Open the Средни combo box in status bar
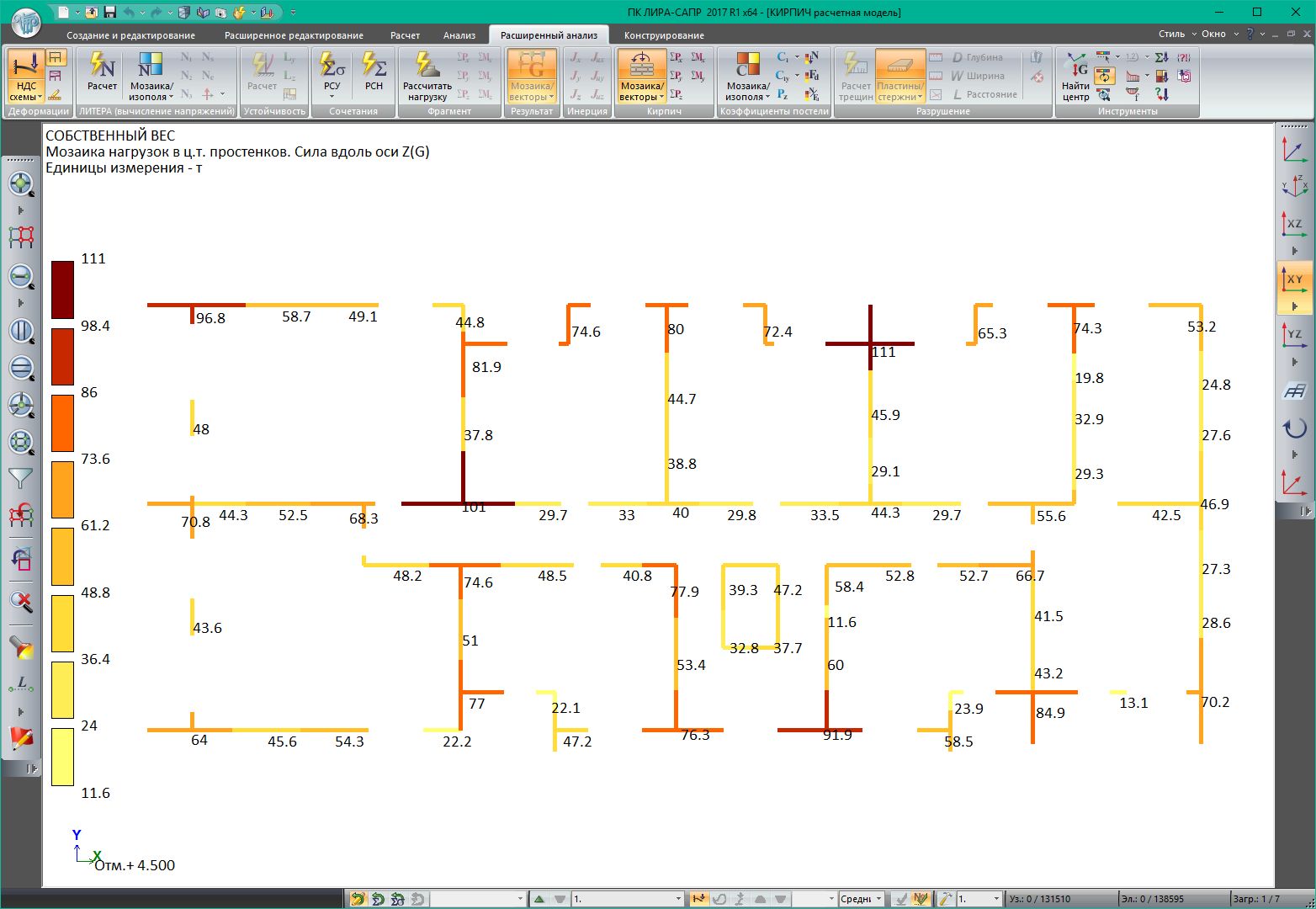1316x909 pixels. pos(861,899)
